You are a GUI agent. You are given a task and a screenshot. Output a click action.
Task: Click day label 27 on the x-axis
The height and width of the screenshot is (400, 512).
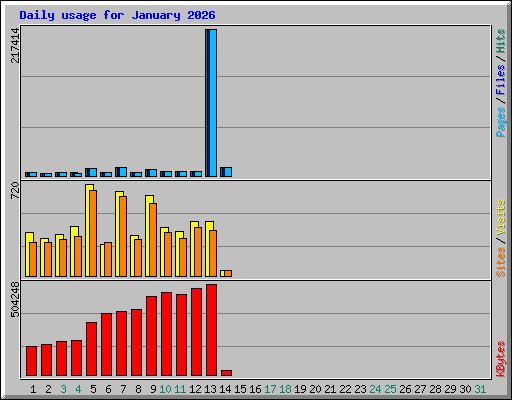click(420, 389)
